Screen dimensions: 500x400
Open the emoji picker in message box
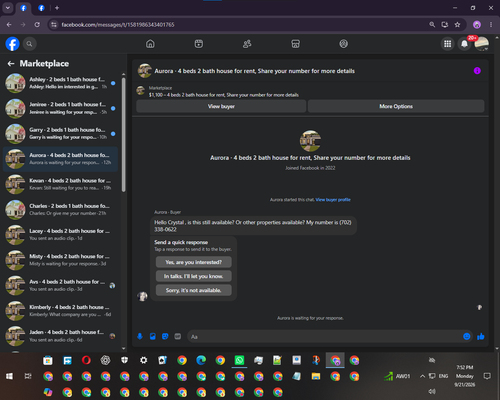pos(467,337)
